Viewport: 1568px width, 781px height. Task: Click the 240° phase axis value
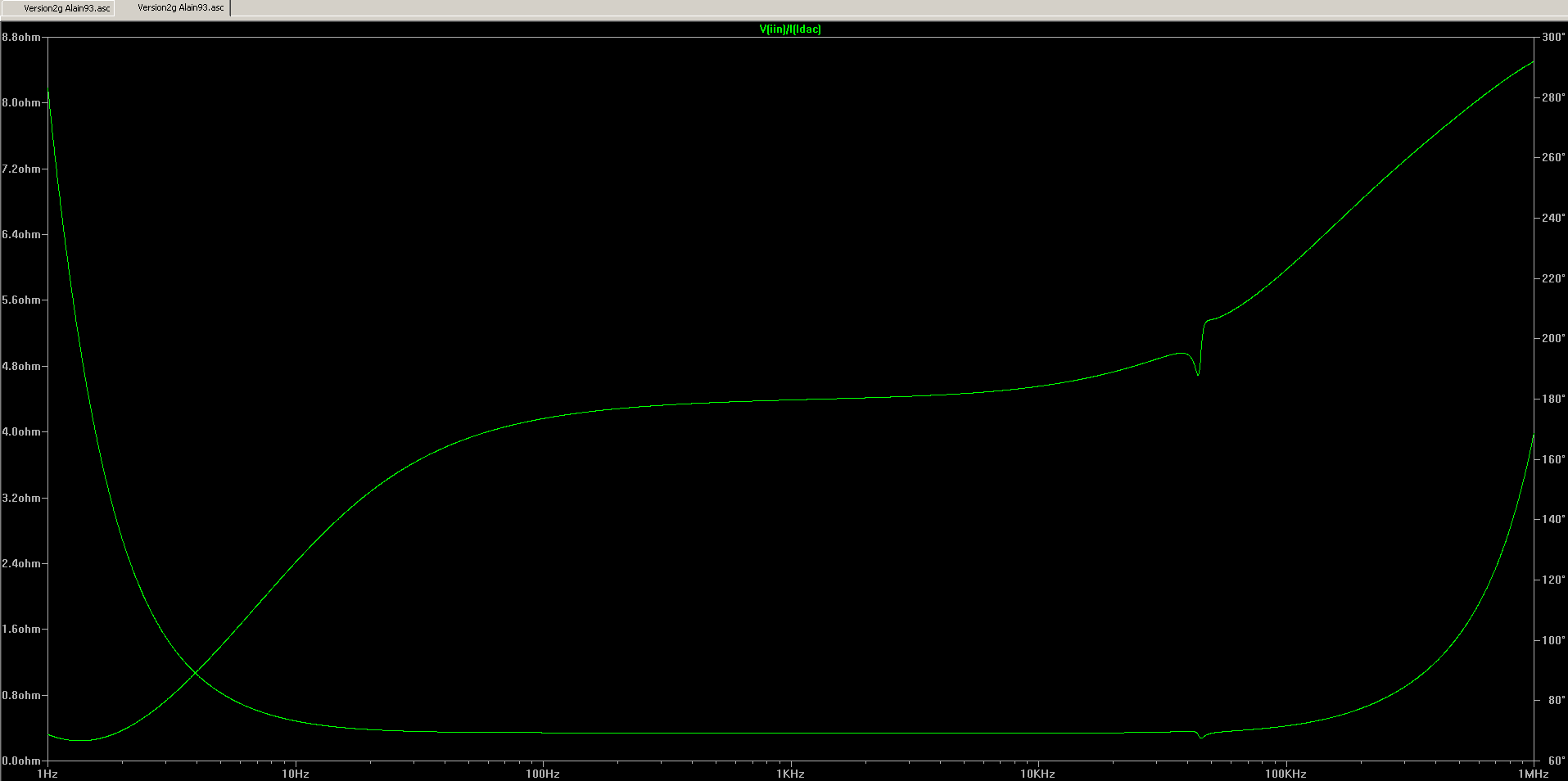[x=1553, y=219]
